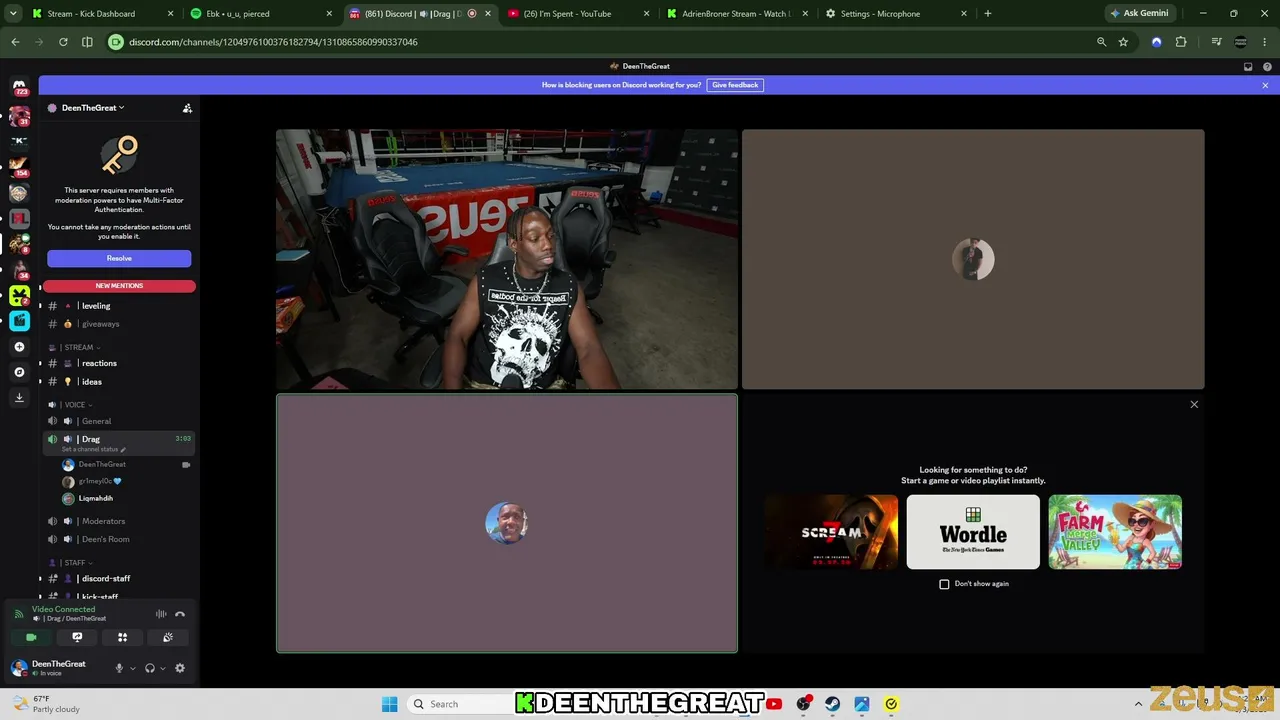Bookmark this page with star

point(1123,42)
